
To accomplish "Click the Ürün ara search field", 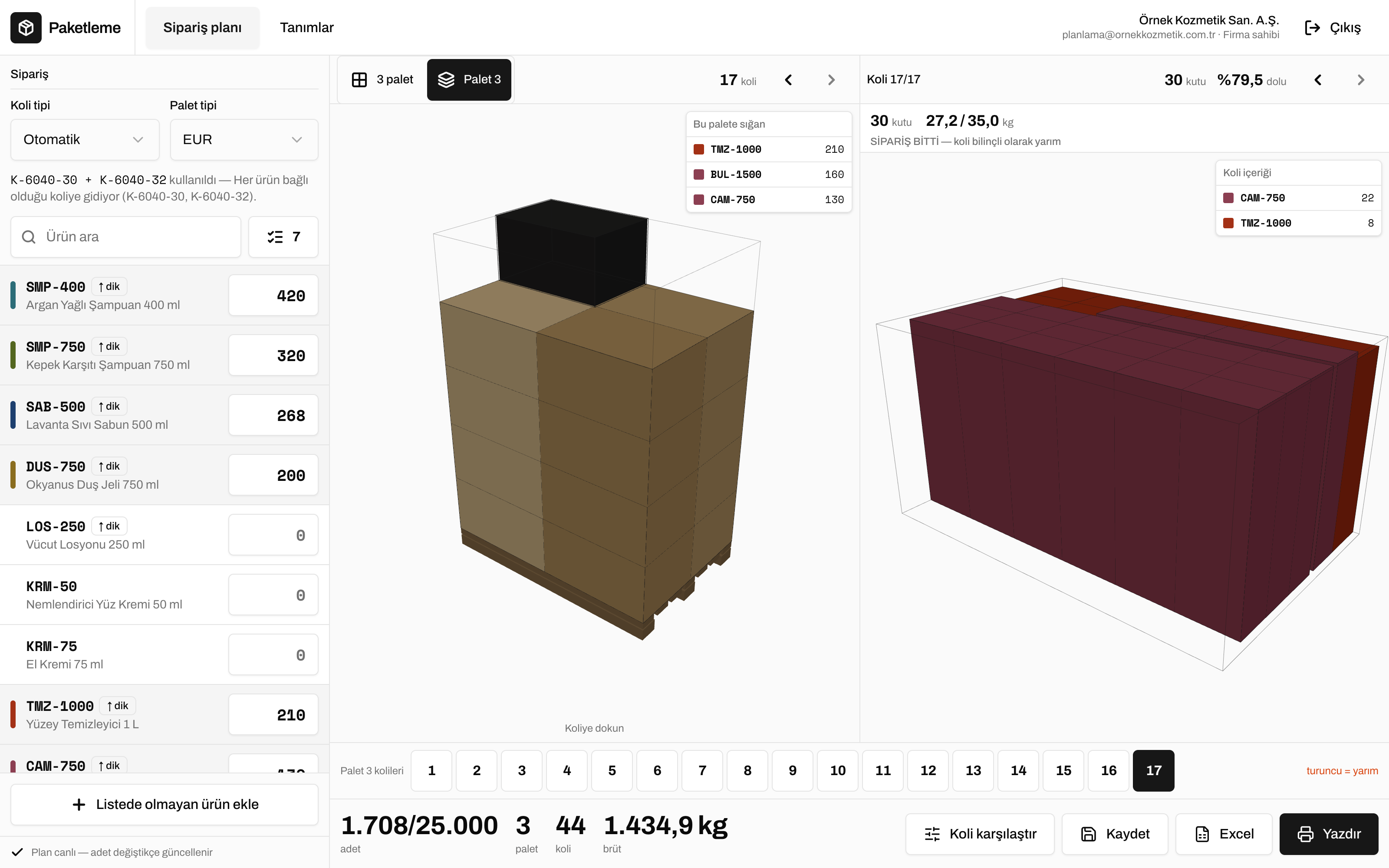I will click(x=126, y=237).
